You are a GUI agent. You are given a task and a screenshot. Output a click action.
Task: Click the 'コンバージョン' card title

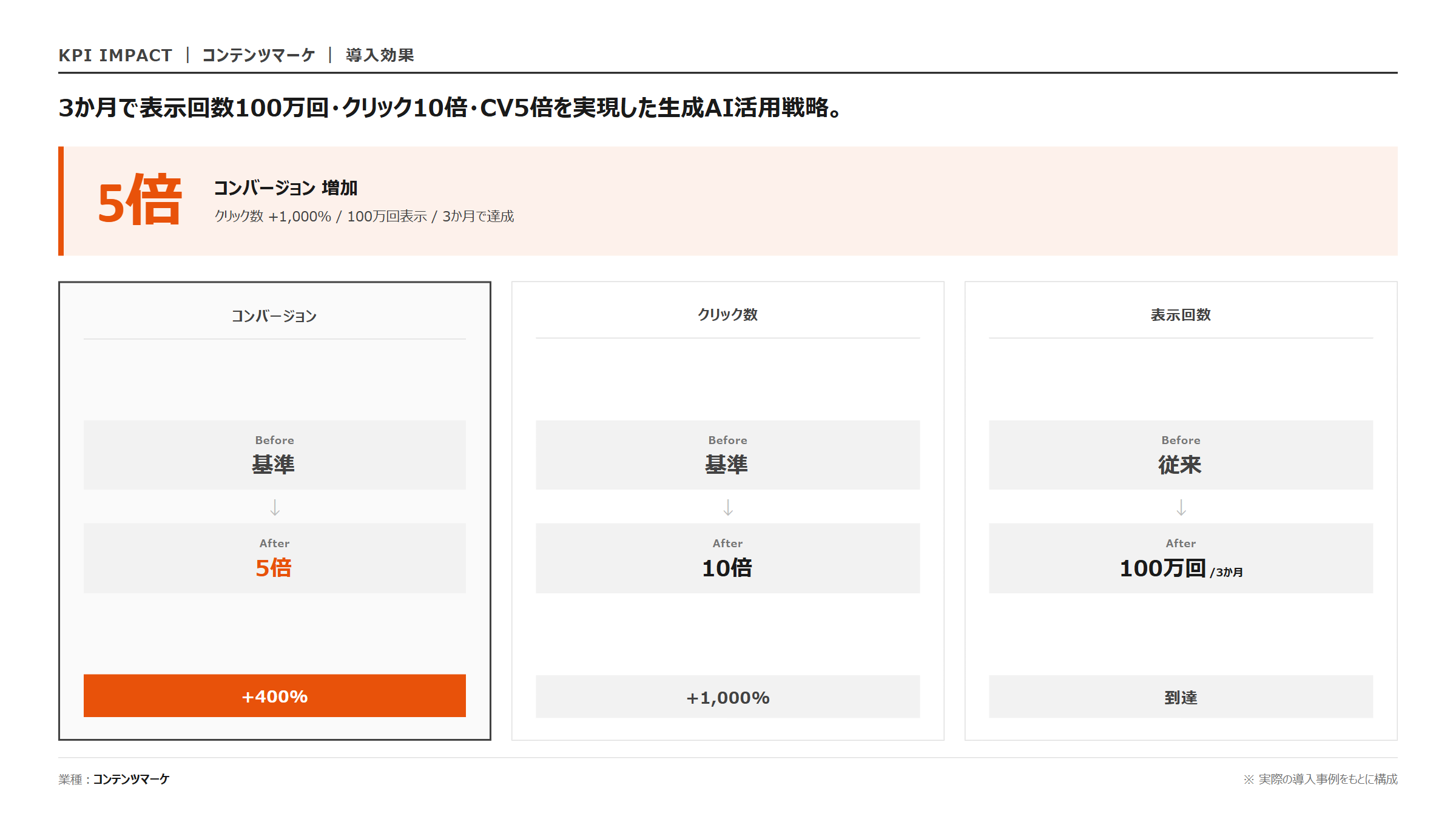click(x=274, y=316)
